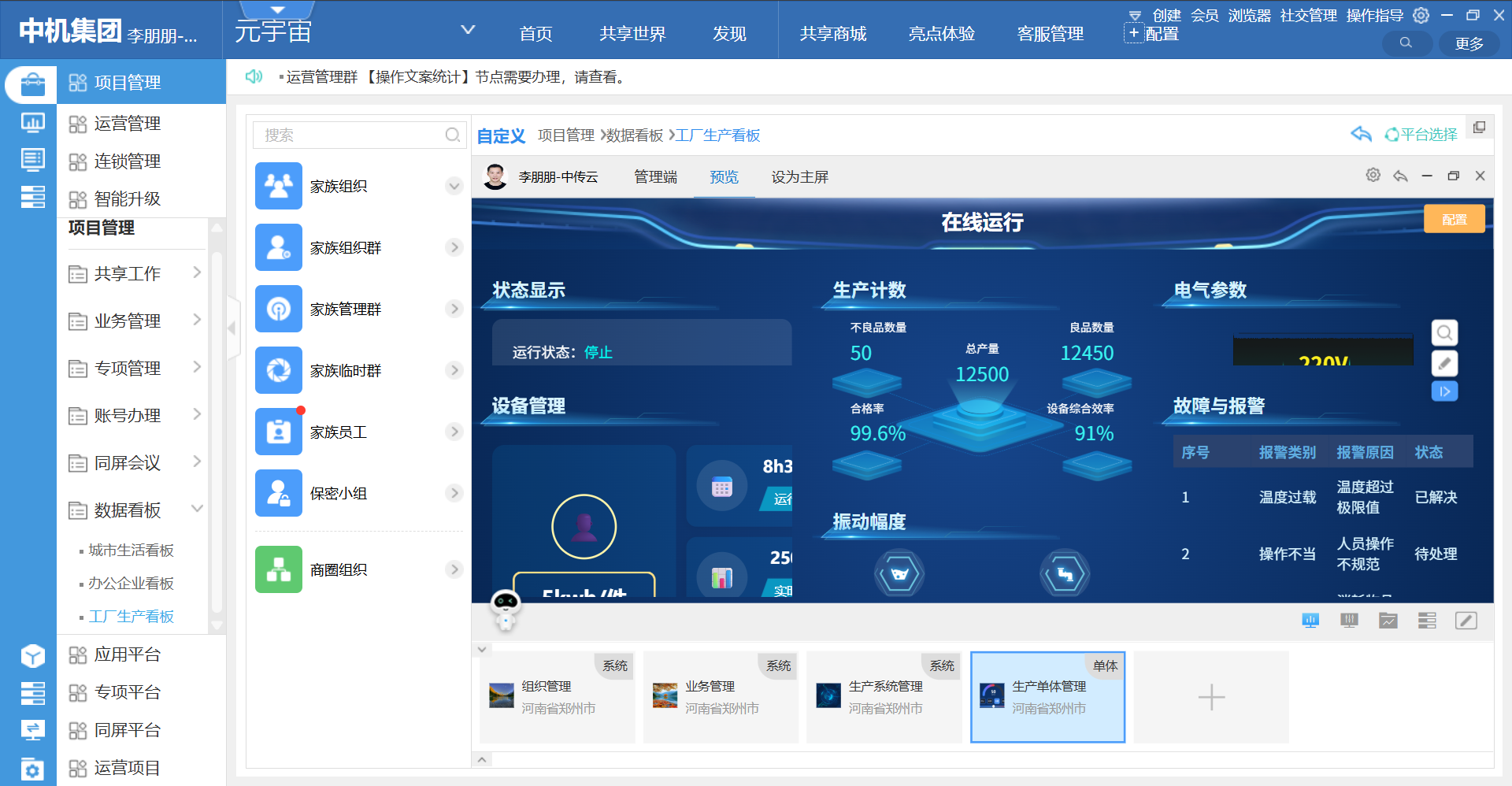Expand the 家族组织 dropdown arrow
The image size is (1512, 786).
tap(454, 187)
